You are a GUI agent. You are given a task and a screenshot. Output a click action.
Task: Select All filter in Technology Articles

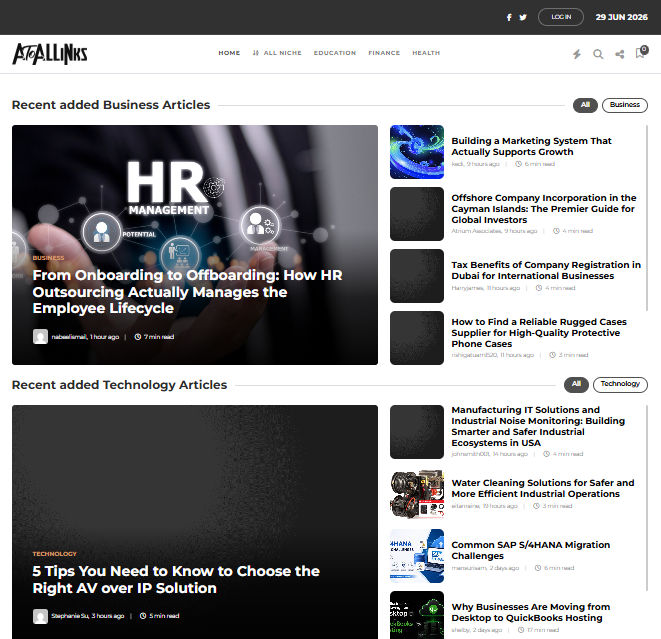point(576,384)
